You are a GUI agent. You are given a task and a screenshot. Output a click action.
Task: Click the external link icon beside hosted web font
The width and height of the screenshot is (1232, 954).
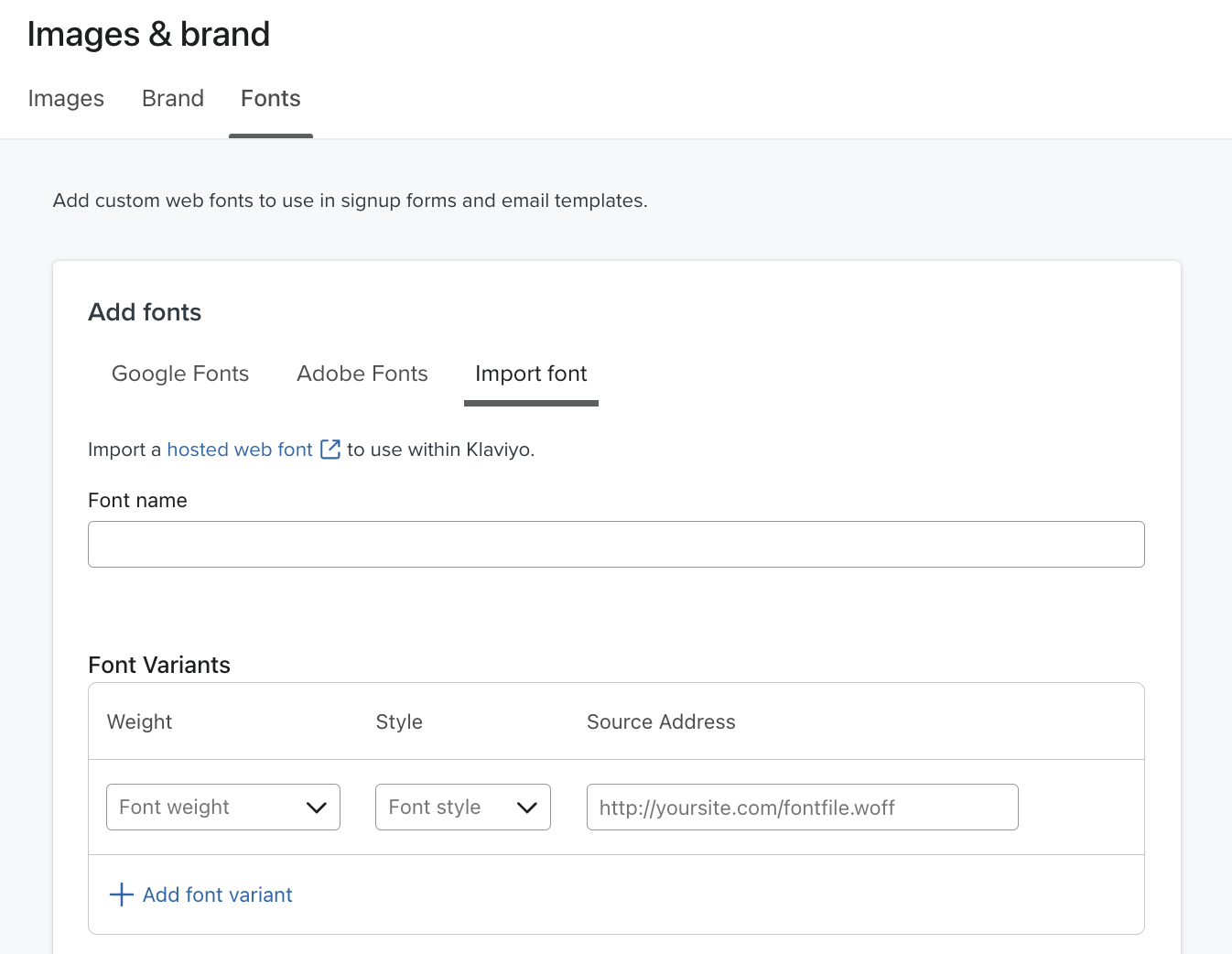point(330,449)
